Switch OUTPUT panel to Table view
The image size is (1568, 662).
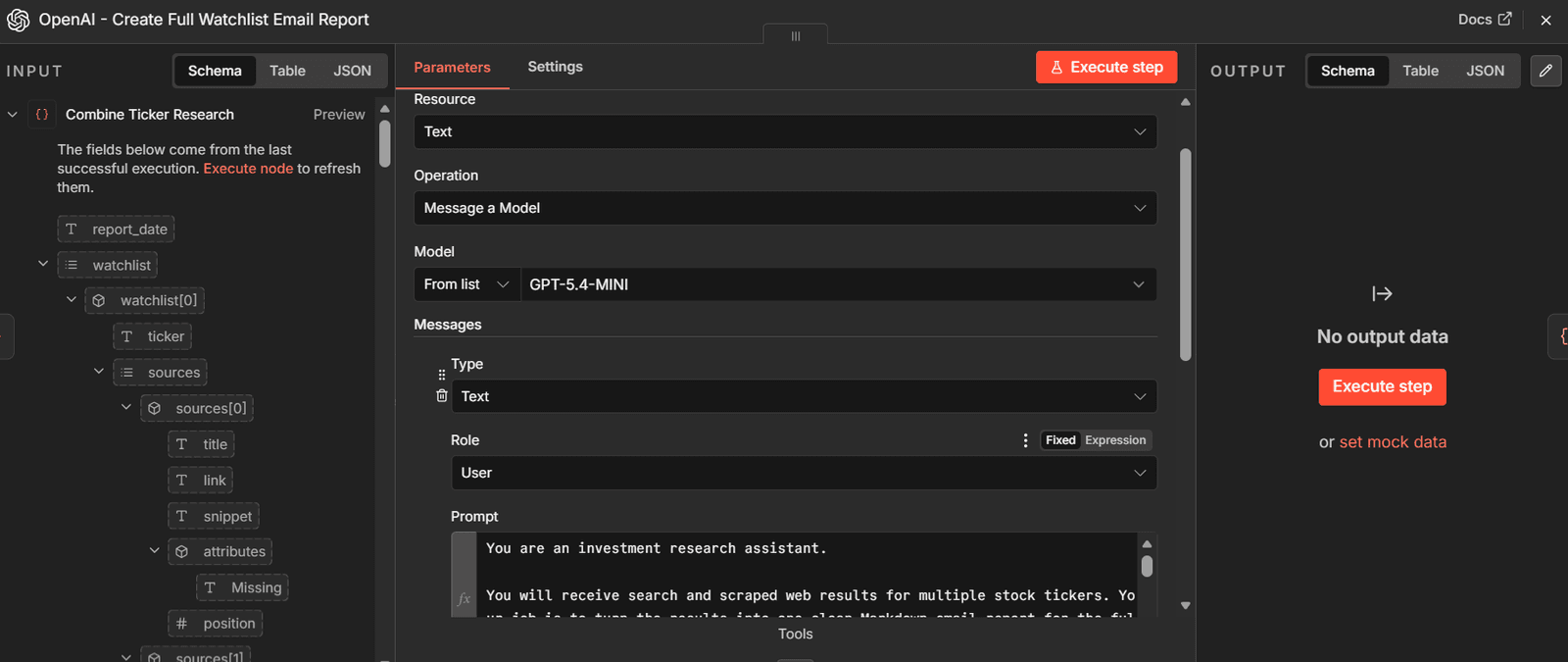[1420, 71]
